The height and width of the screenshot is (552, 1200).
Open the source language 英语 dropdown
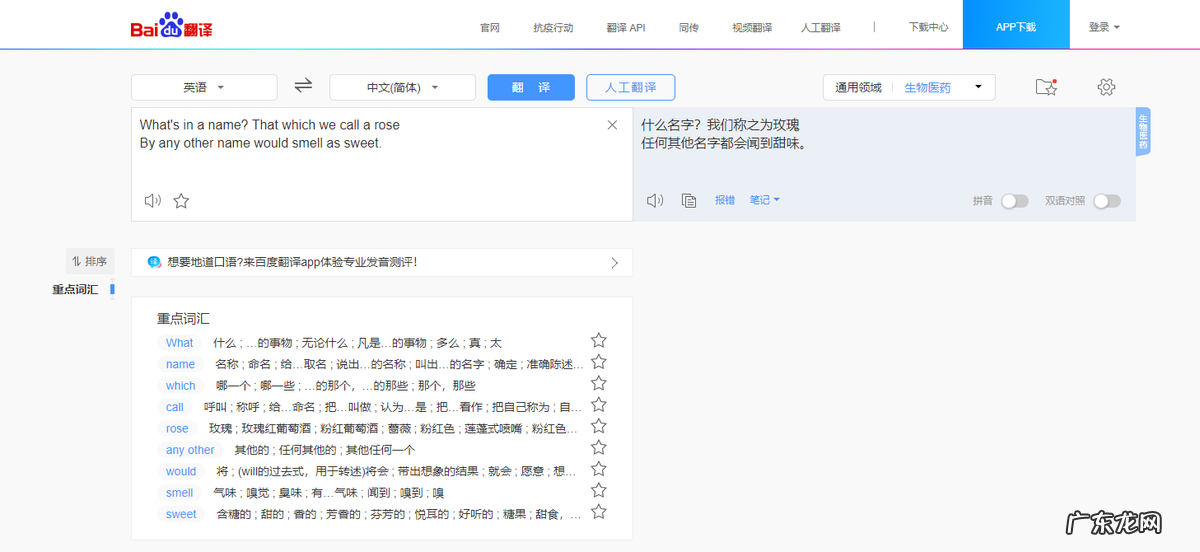point(204,87)
